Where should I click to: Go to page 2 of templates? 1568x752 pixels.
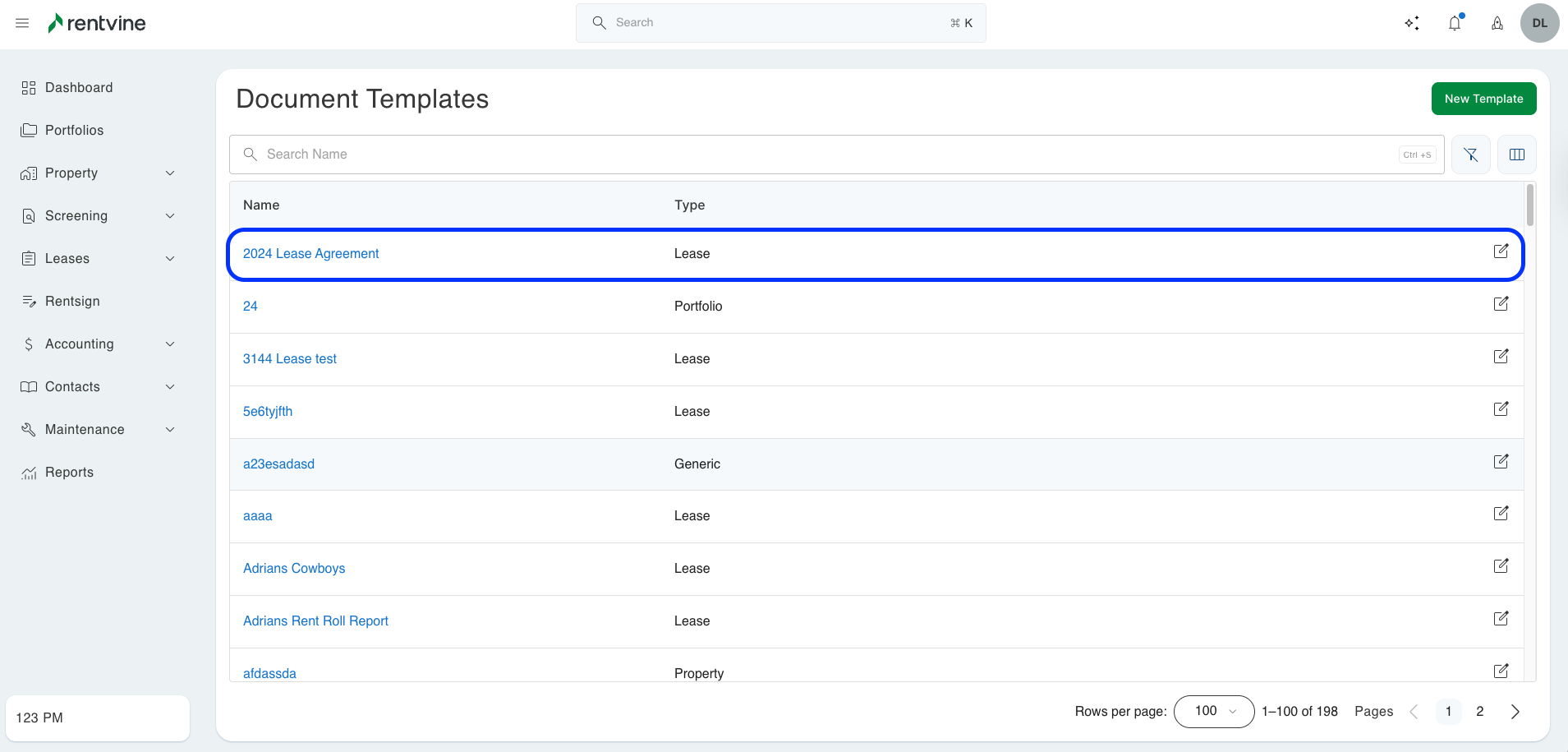click(1480, 712)
